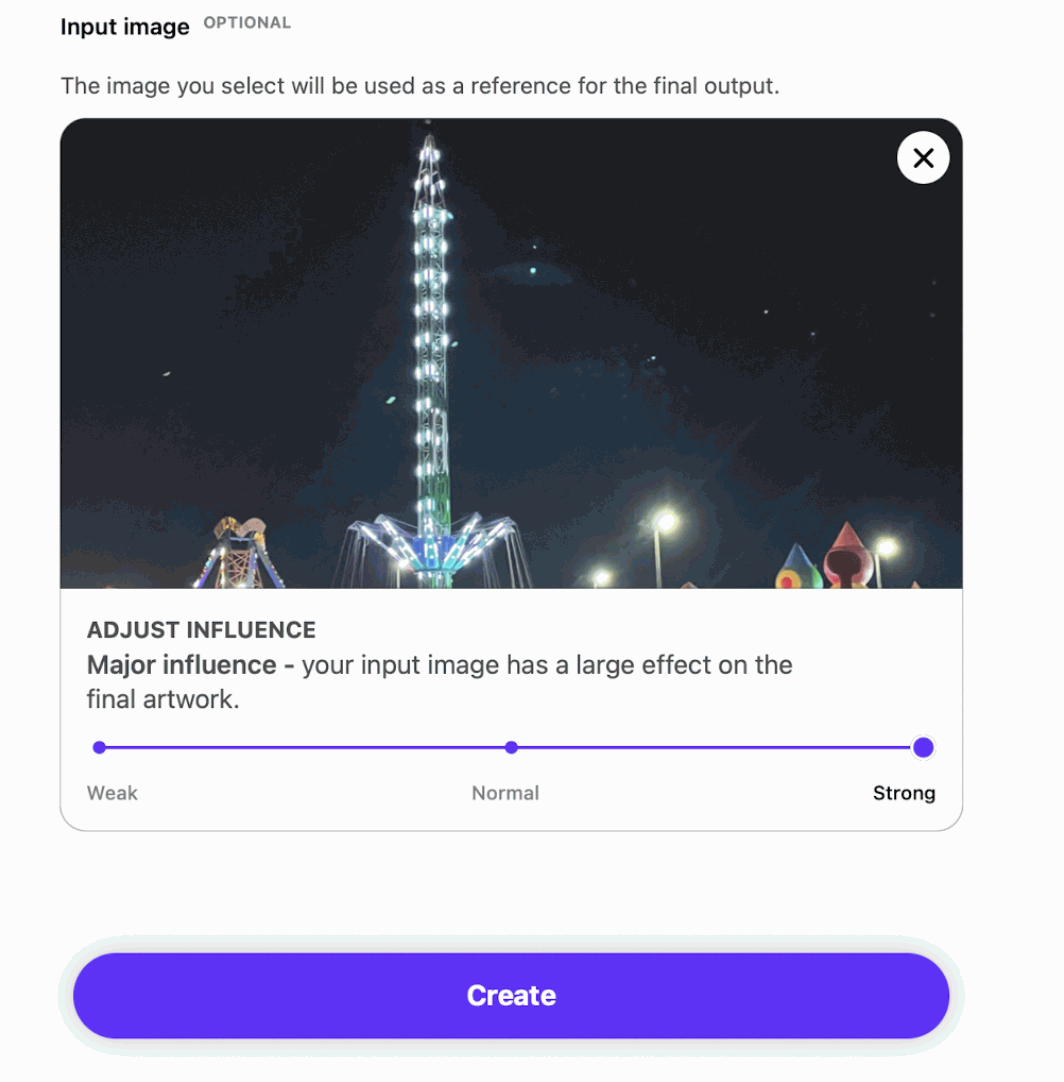Select the Strong label under the slider
Image resolution: width=1064 pixels, height=1082 pixels.
tap(904, 793)
